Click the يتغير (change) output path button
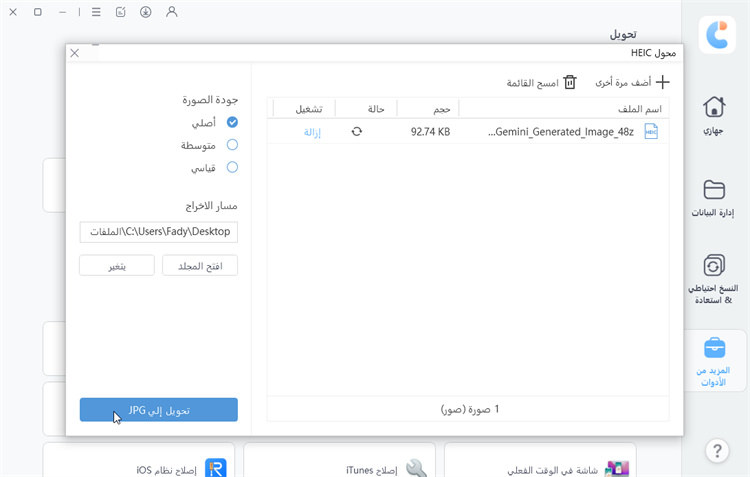 coord(117,265)
